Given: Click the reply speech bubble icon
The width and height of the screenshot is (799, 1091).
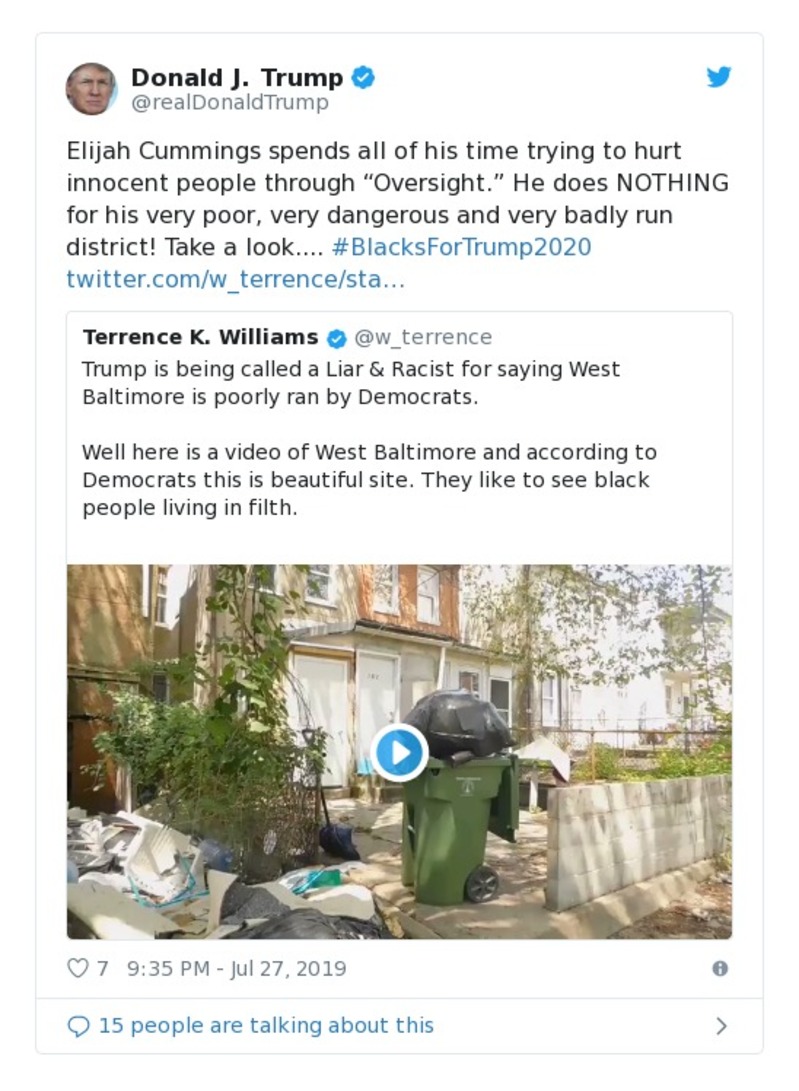Looking at the screenshot, I should coord(78,1026).
